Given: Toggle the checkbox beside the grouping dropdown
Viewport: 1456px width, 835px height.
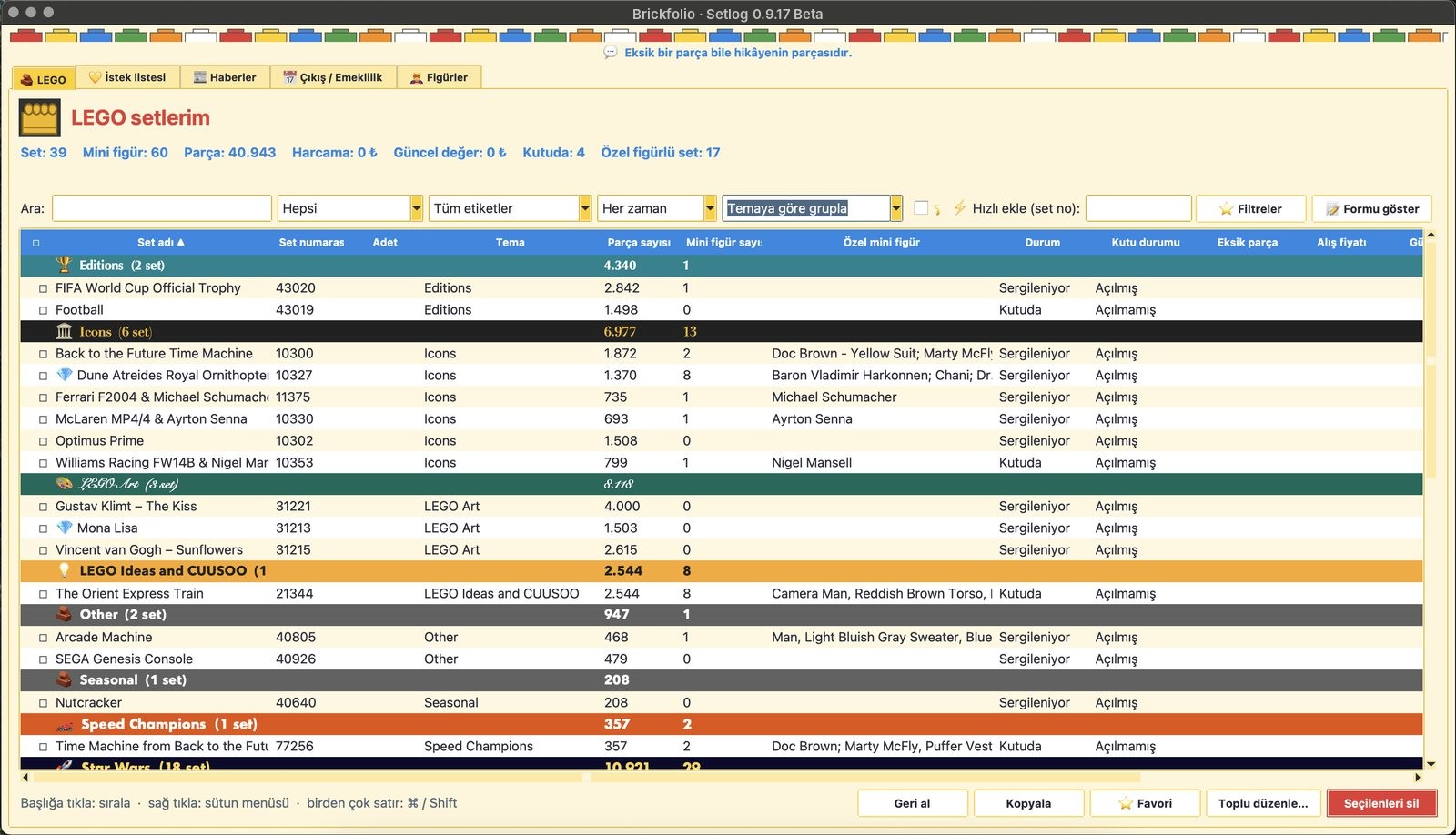Looking at the screenshot, I should (921, 208).
